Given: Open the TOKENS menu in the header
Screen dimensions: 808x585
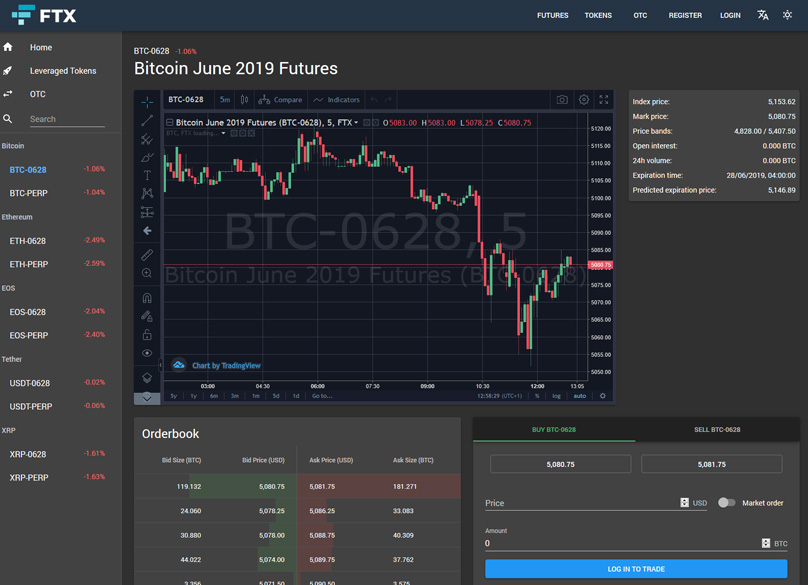Looking at the screenshot, I should pos(598,15).
